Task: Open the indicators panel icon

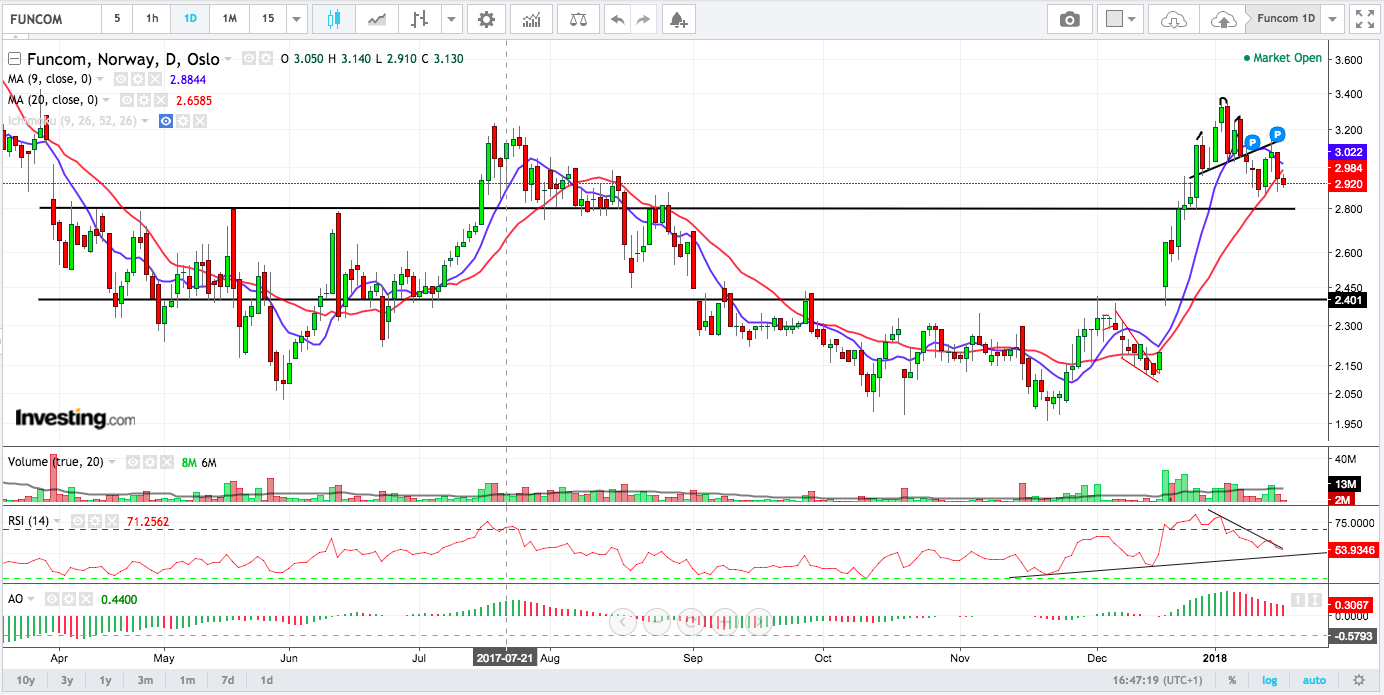Action: click(532, 19)
